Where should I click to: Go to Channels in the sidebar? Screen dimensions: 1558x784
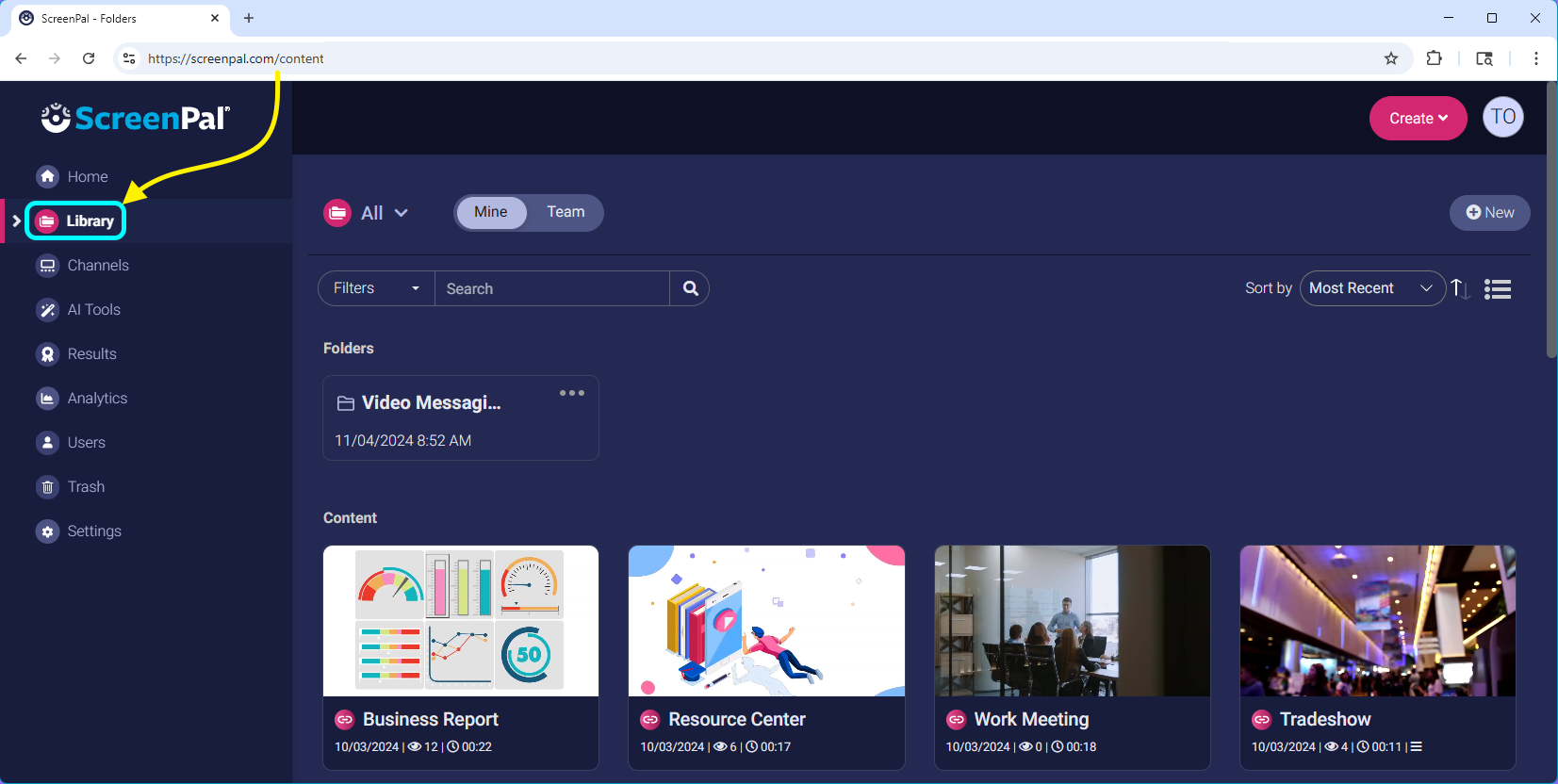[82, 265]
